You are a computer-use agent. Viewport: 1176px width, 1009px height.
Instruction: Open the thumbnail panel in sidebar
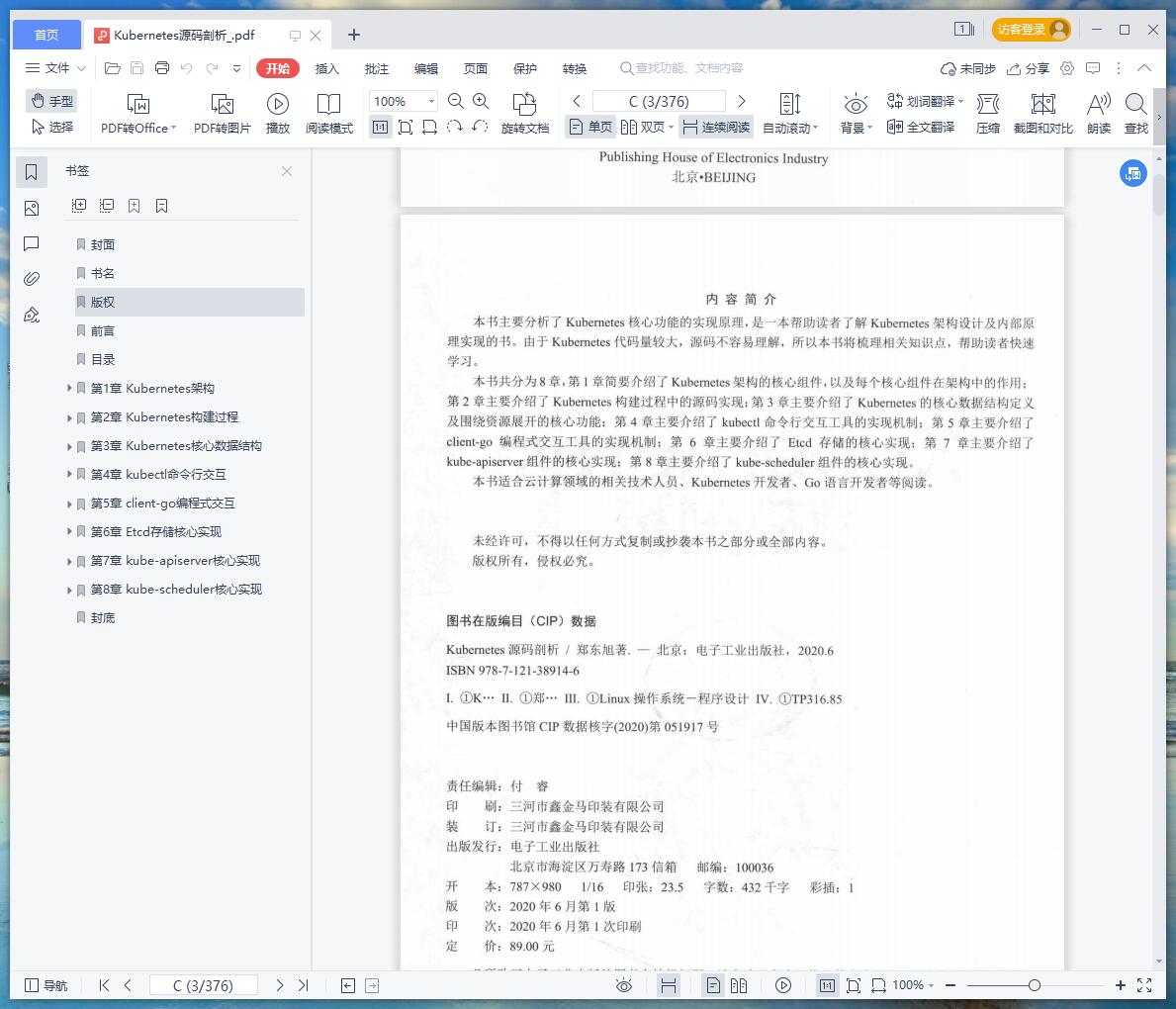(32, 208)
